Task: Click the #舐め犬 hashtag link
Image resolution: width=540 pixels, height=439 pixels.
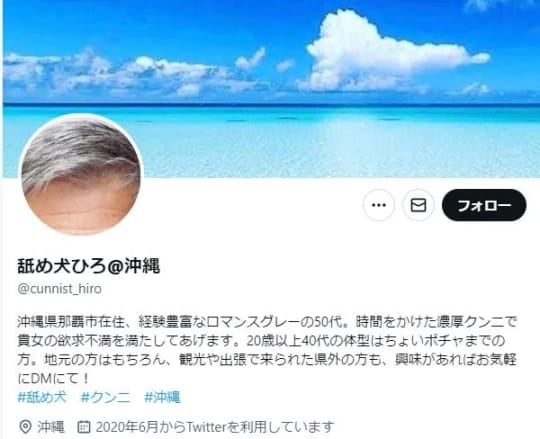Action: click(x=42, y=397)
